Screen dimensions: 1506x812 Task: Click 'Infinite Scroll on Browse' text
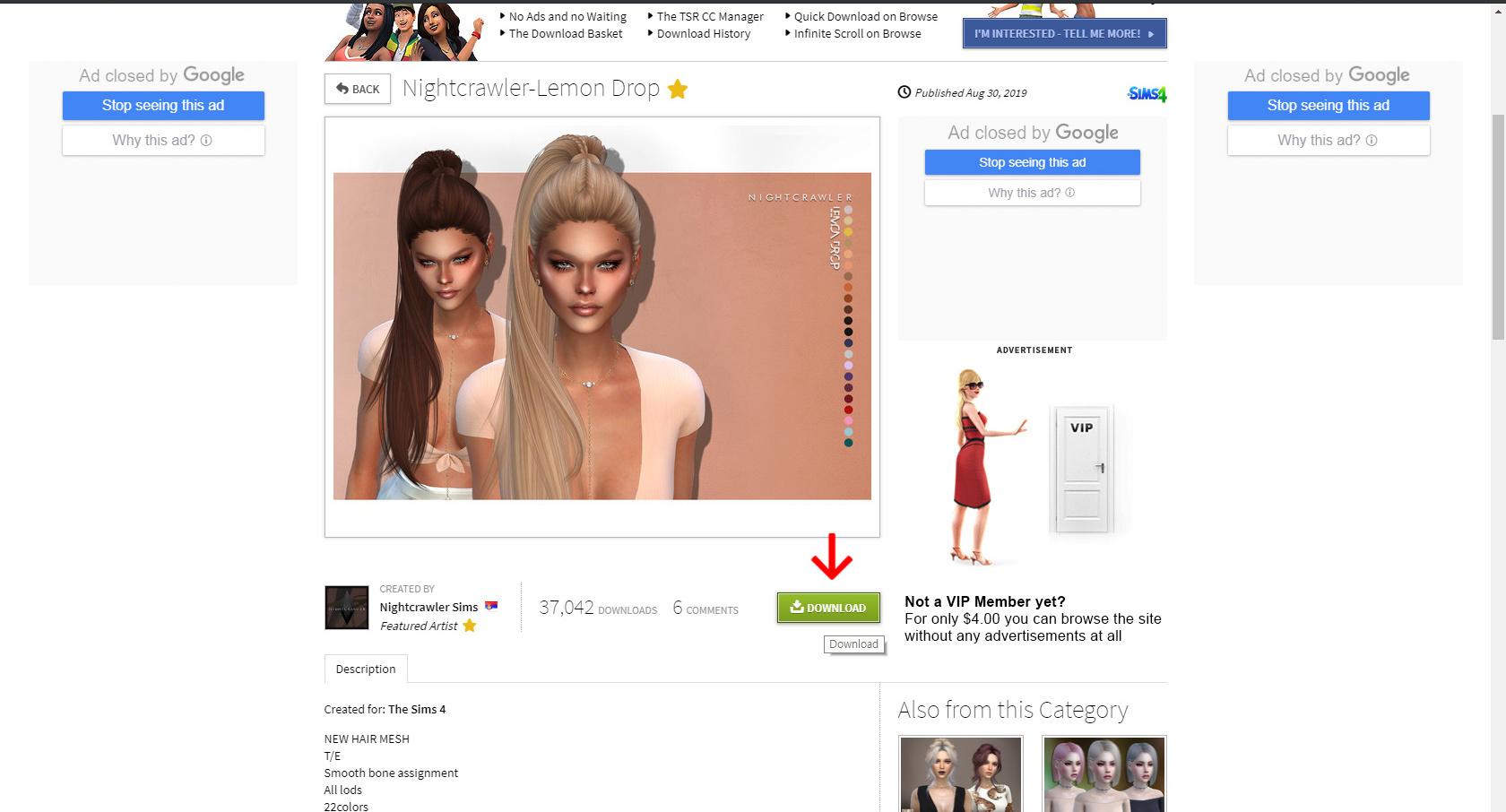tap(858, 33)
